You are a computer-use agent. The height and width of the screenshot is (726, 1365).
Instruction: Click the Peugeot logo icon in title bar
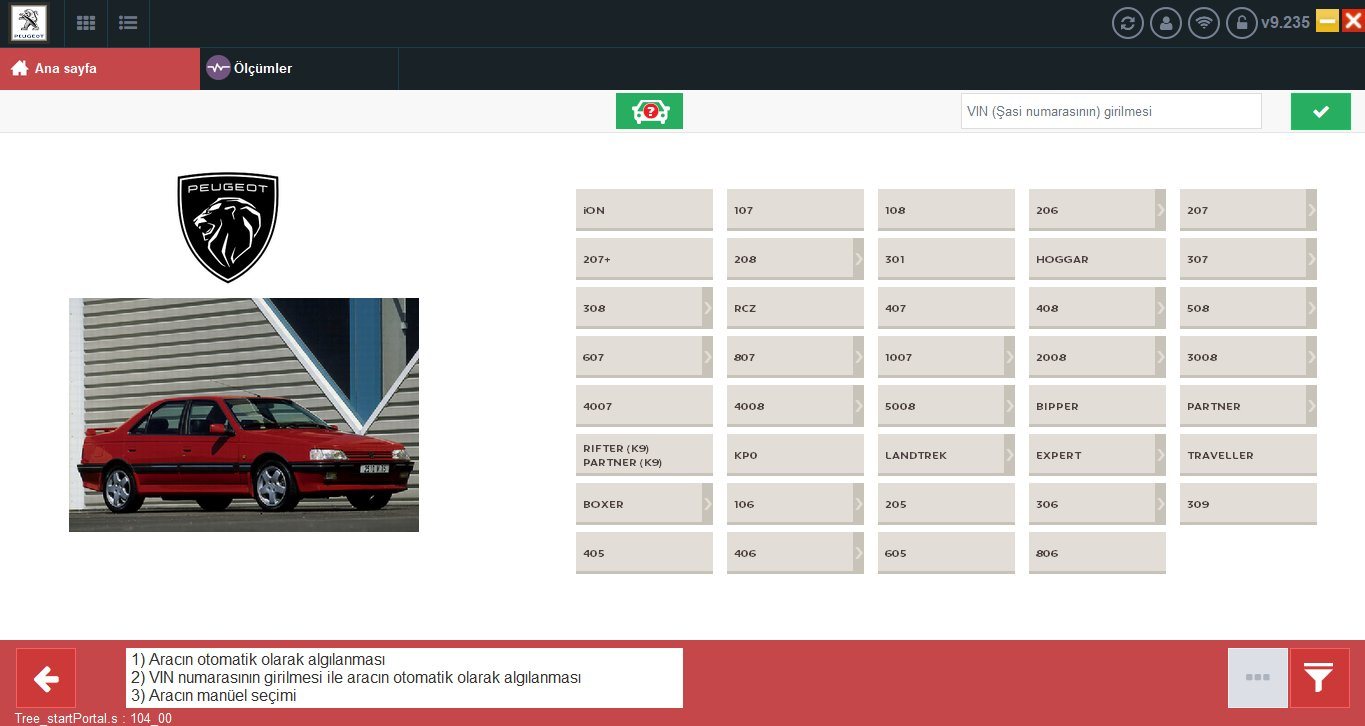29,22
